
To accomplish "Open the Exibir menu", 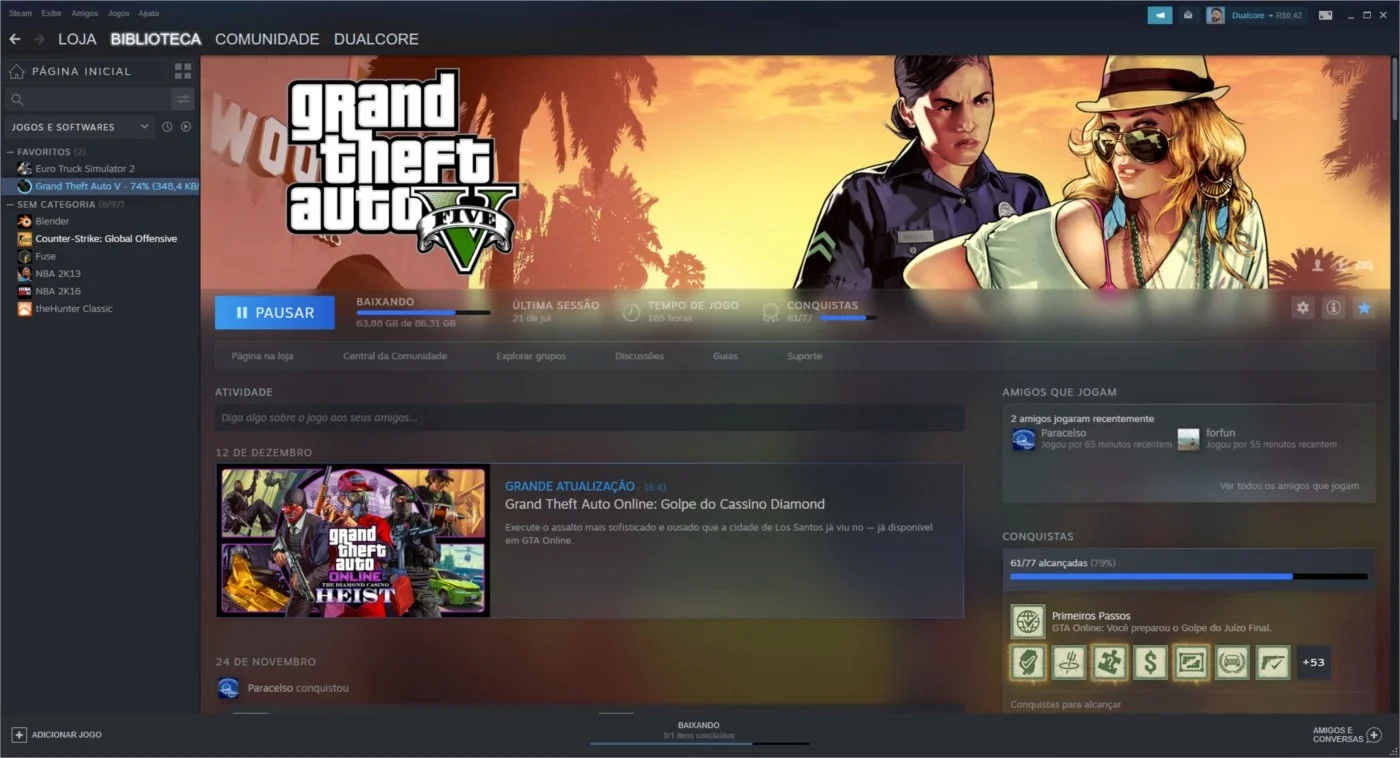I will point(51,13).
